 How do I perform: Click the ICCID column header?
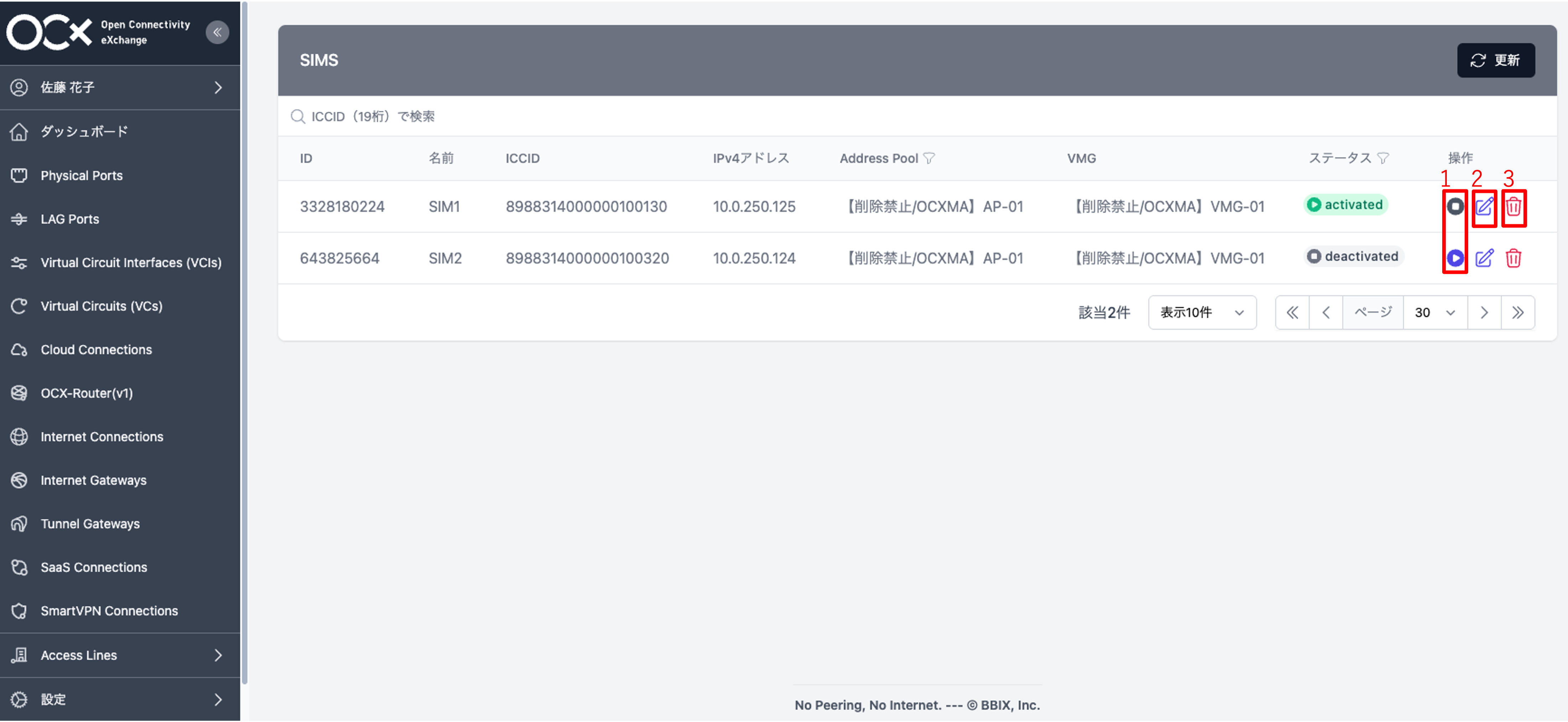coord(523,158)
